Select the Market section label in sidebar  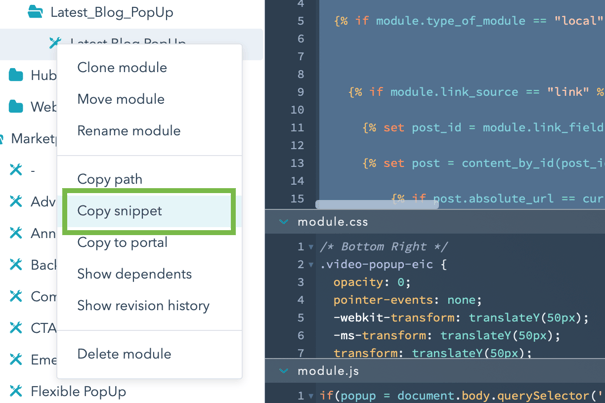tap(33, 138)
